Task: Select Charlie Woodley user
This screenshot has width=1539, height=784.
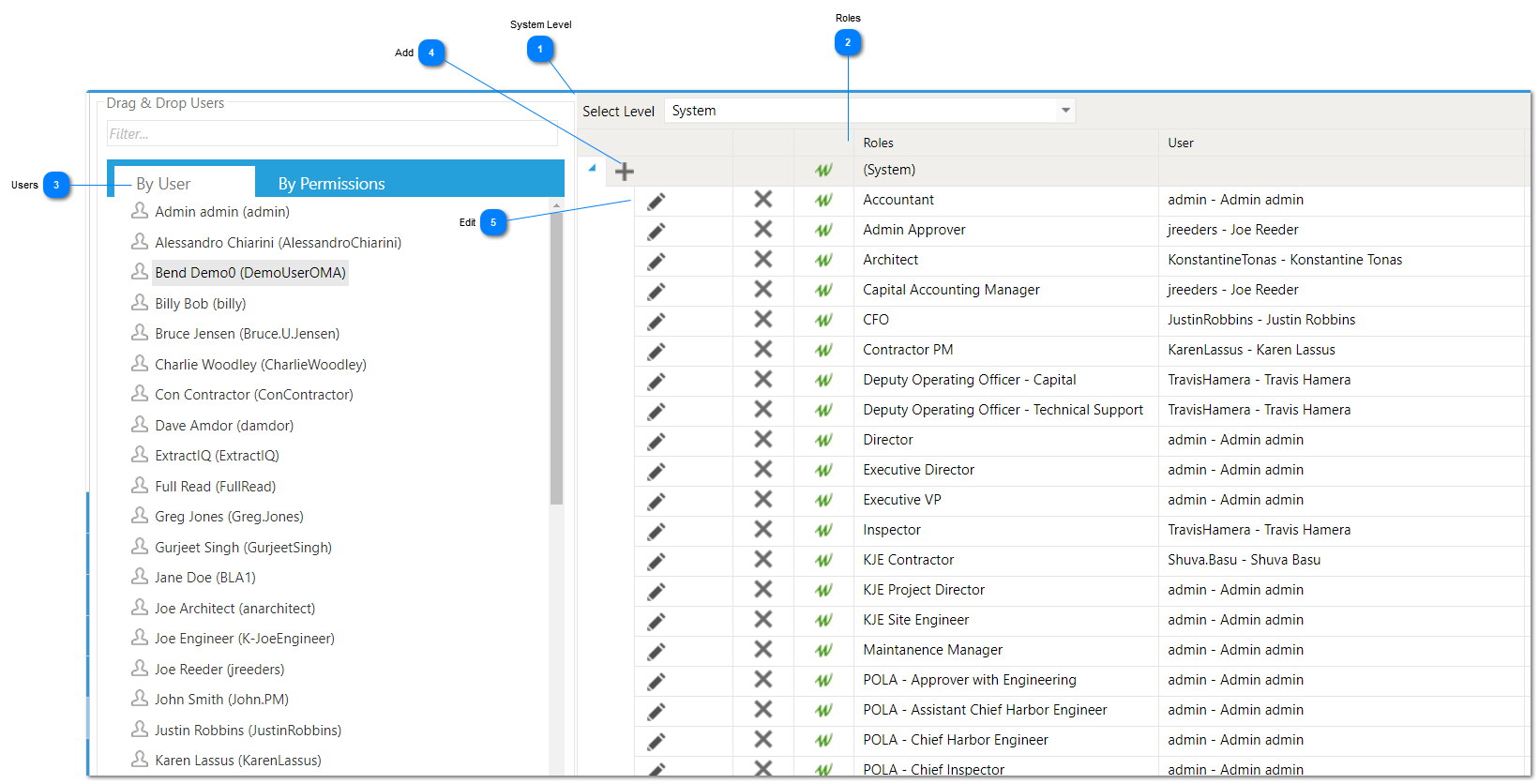Action: (x=261, y=365)
